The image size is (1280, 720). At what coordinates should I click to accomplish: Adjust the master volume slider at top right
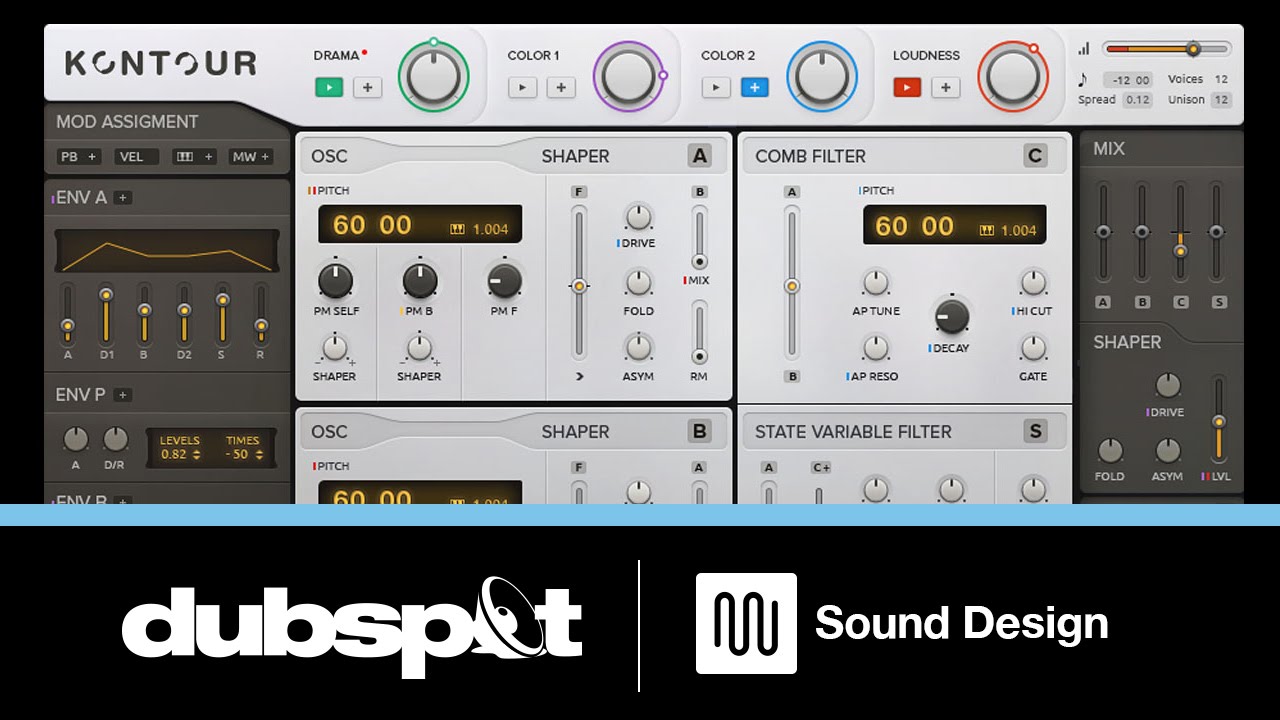1167,48
